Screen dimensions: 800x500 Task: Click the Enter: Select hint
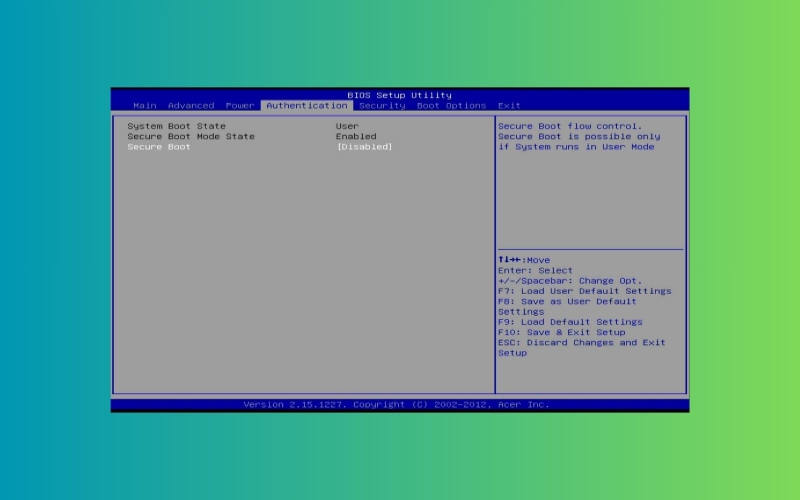pyautogui.click(x=535, y=270)
